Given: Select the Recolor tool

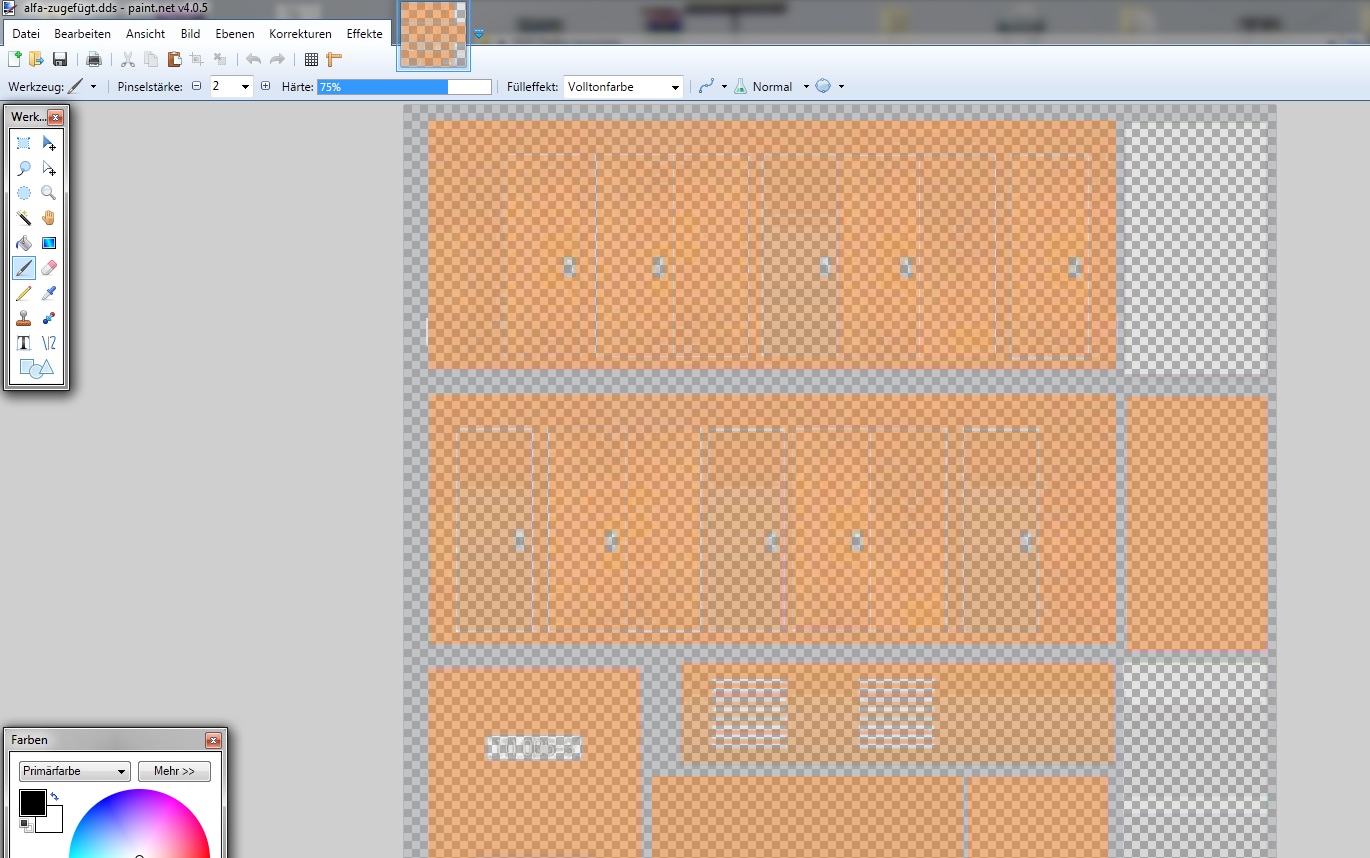Looking at the screenshot, I should (x=49, y=318).
